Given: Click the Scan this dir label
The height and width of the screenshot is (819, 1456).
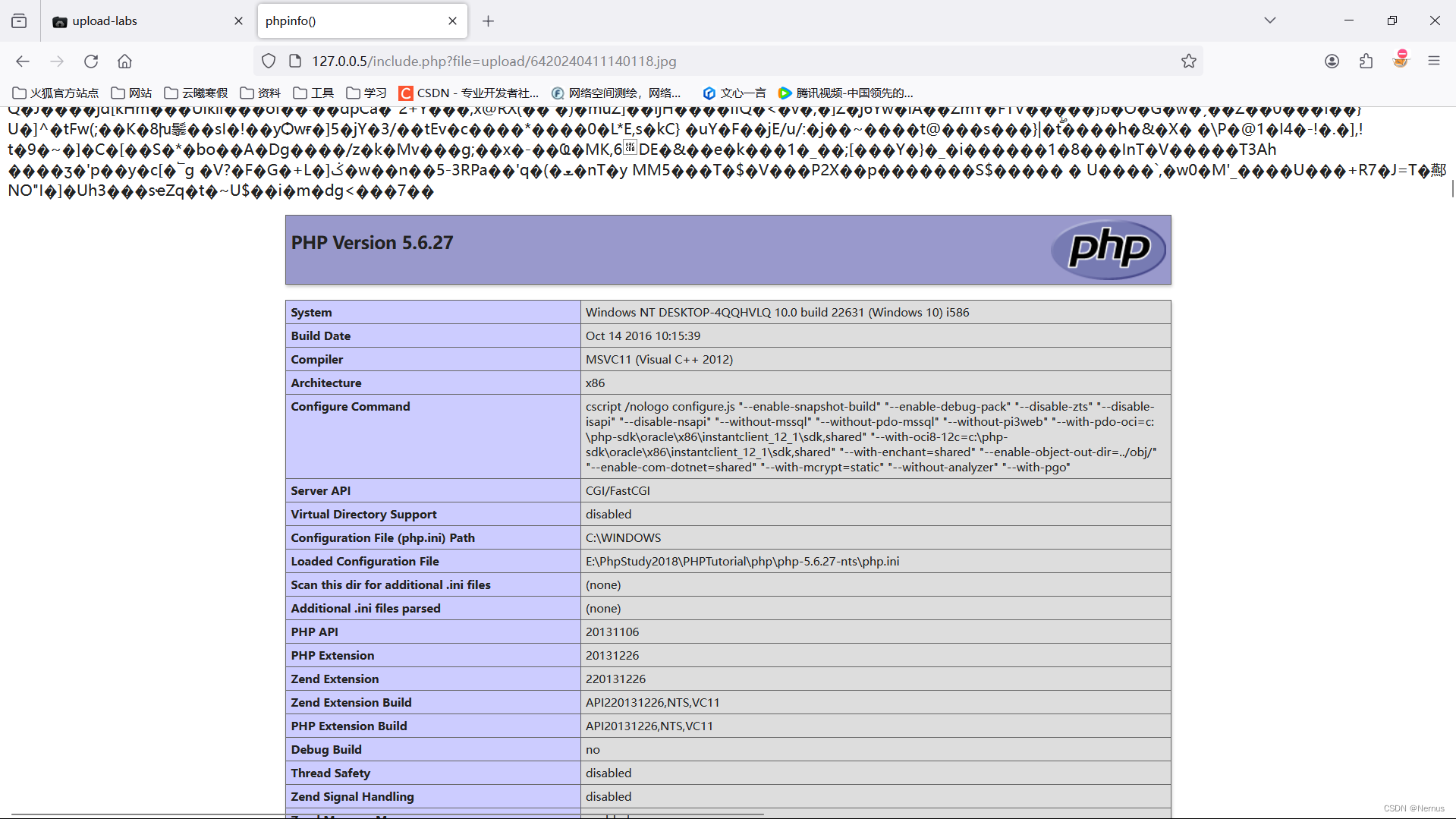Looking at the screenshot, I should point(391,585).
